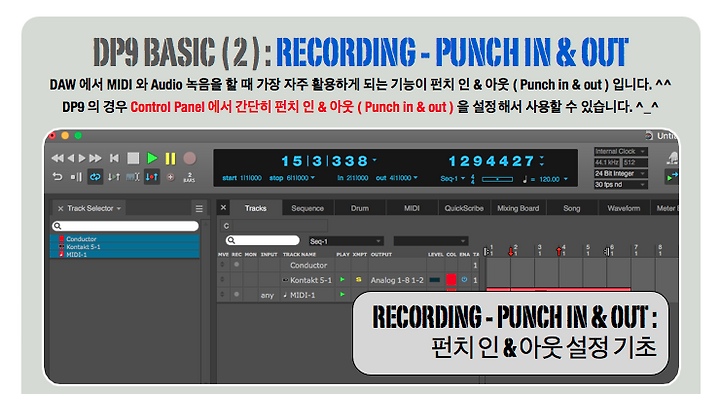Click the curved undo-arrow transport icon
Image resolution: width=720 pixels, height=394 pixels.
pos(57,177)
